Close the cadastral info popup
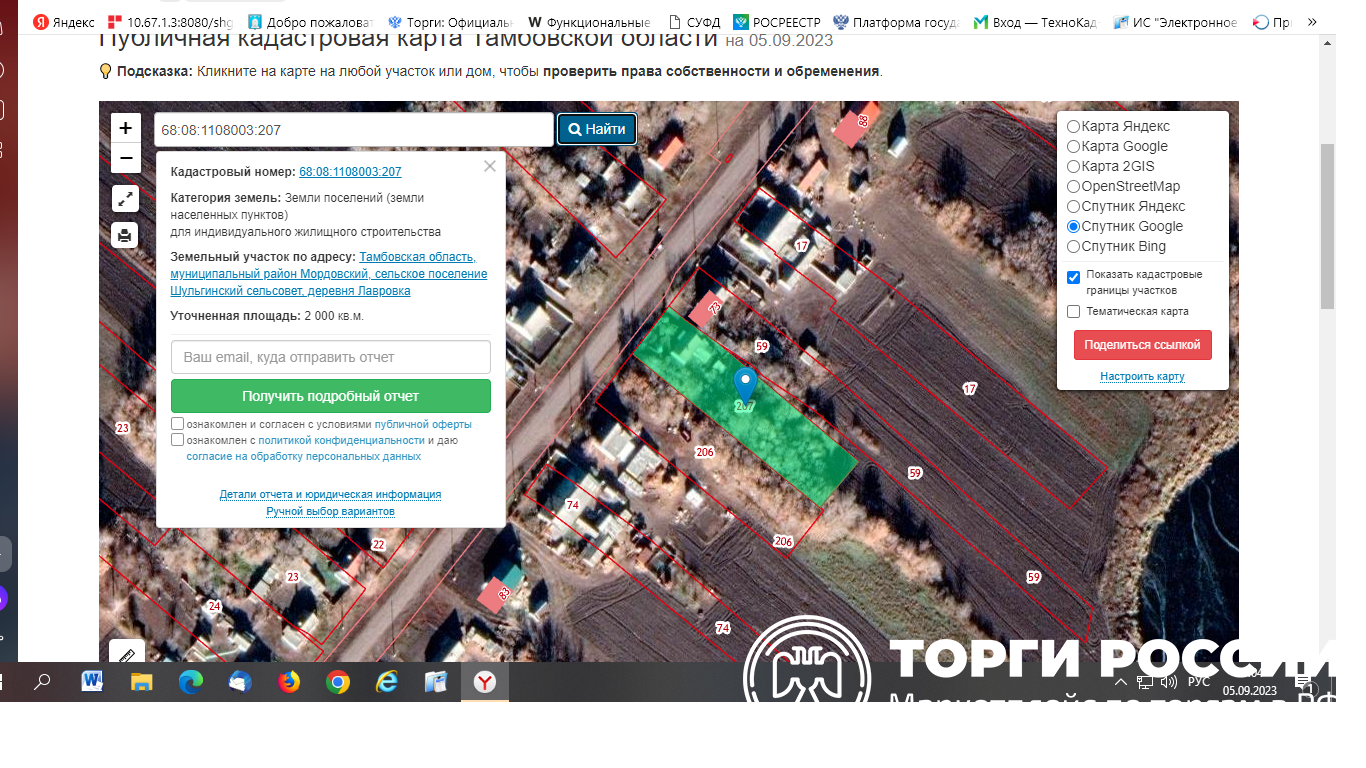This screenshot has height=768, width=1366. [489, 167]
